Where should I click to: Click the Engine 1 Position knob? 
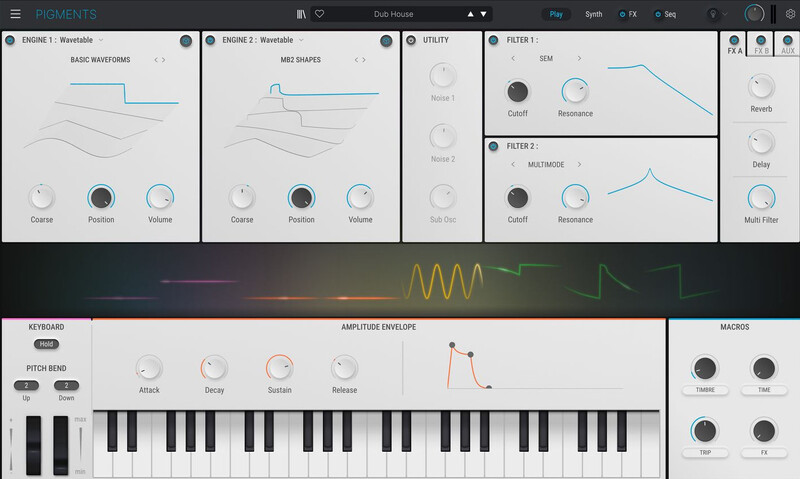click(x=101, y=197)
